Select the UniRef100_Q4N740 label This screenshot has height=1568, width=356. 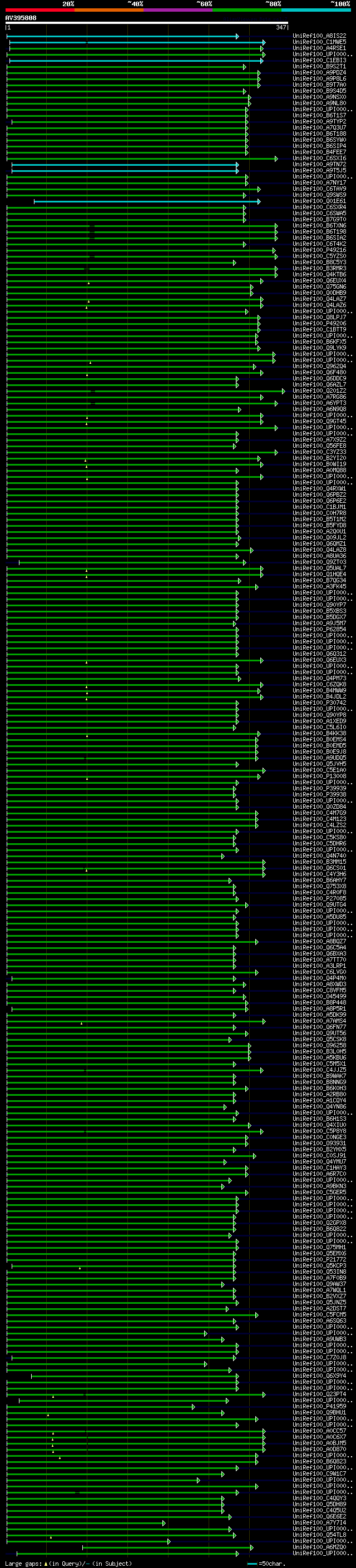click(x=319, y=856)
